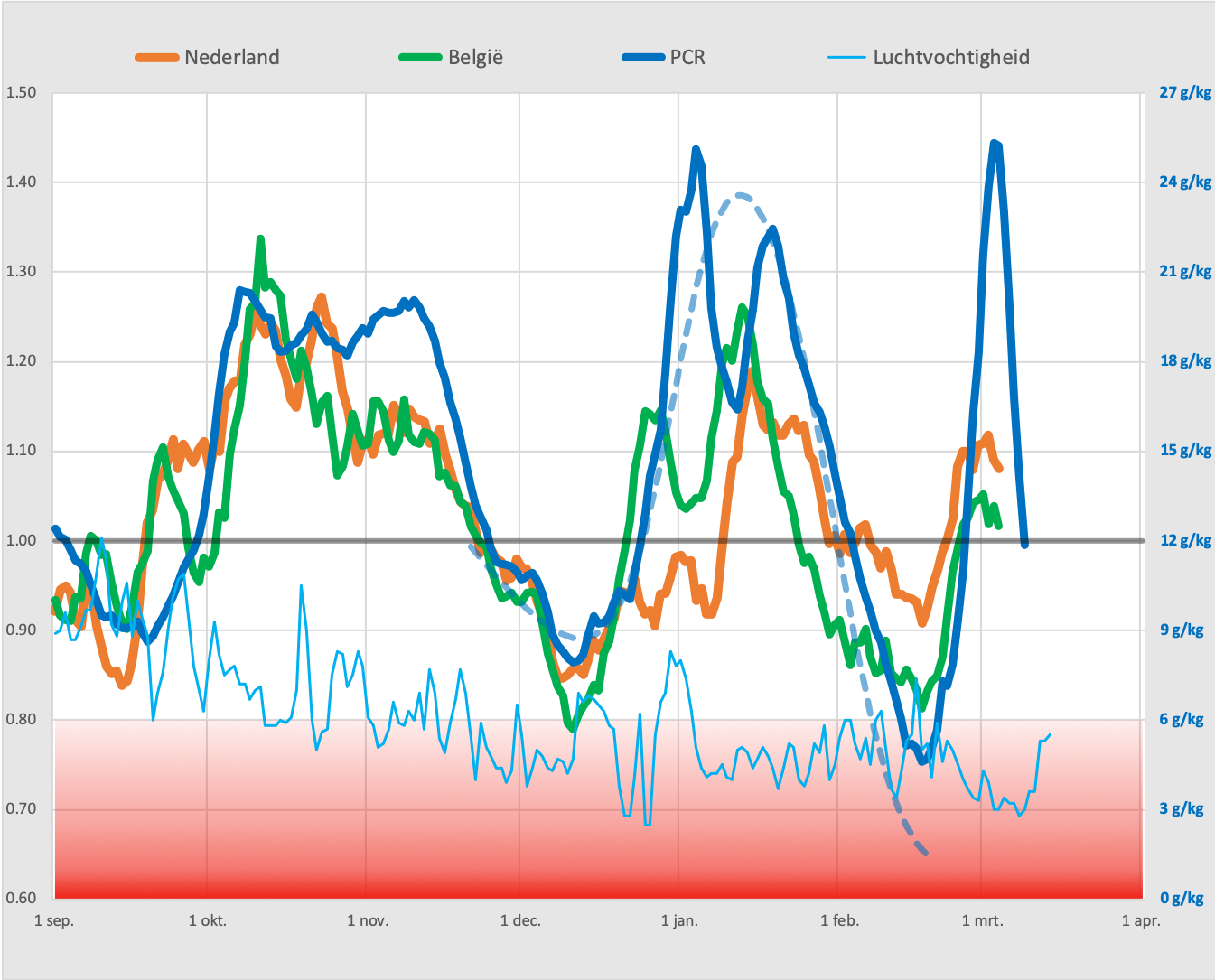
Task: Click the 18 g/kg right axis label
Action: (1185, 360)
